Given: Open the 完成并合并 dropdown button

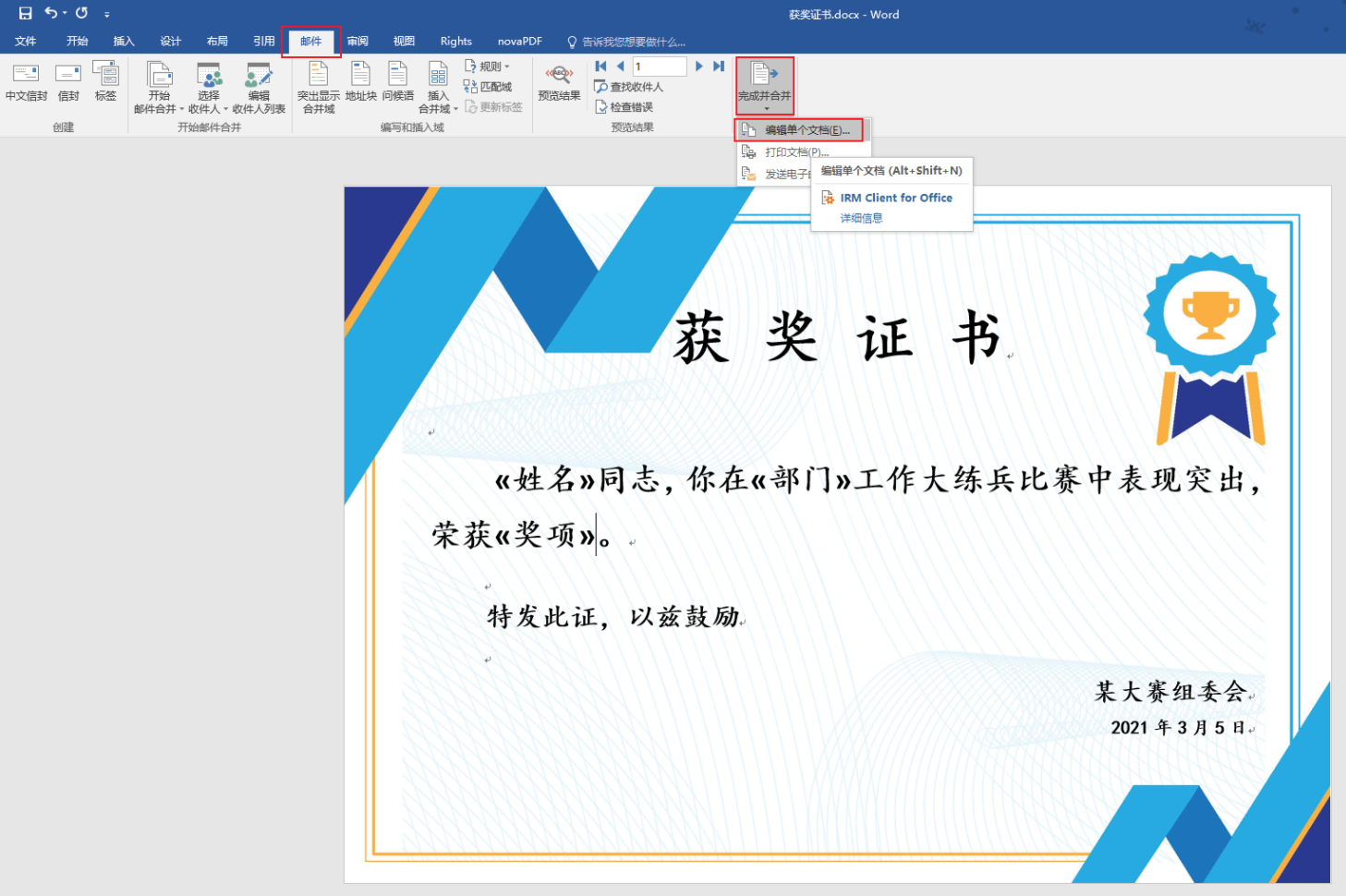Looking at the screenshot, I should [x=765, y=86].
